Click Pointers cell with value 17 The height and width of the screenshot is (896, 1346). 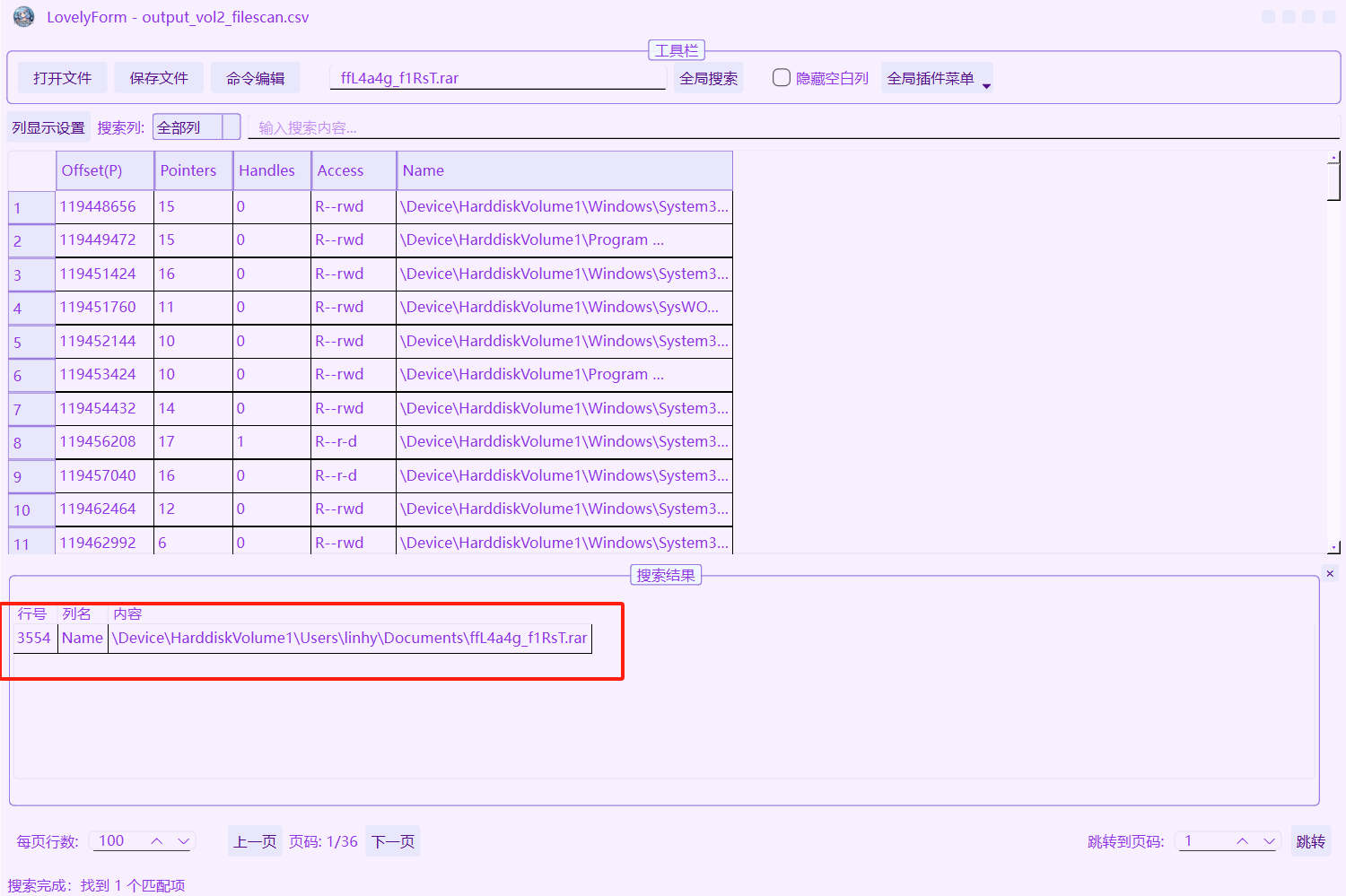click(x=194, y=442)
